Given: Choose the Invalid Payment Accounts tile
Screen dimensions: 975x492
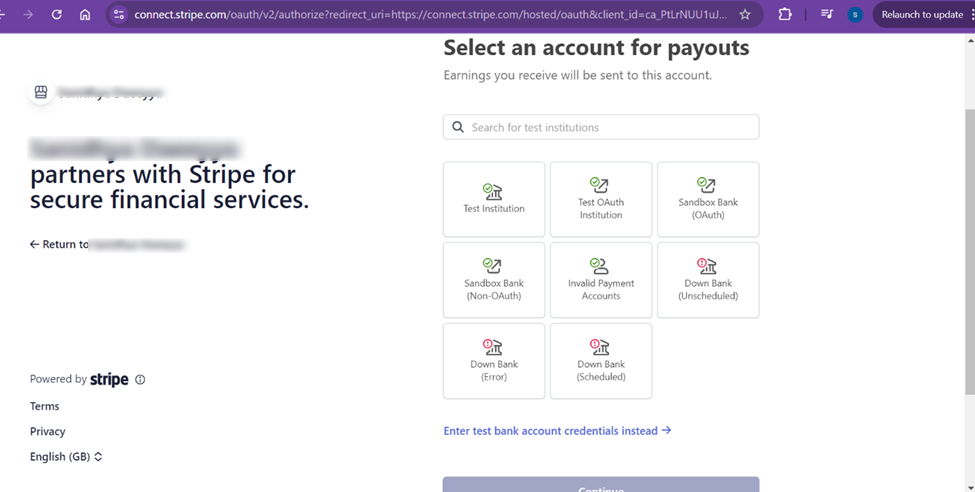Looking at the screenshot, I should [601, 280].
